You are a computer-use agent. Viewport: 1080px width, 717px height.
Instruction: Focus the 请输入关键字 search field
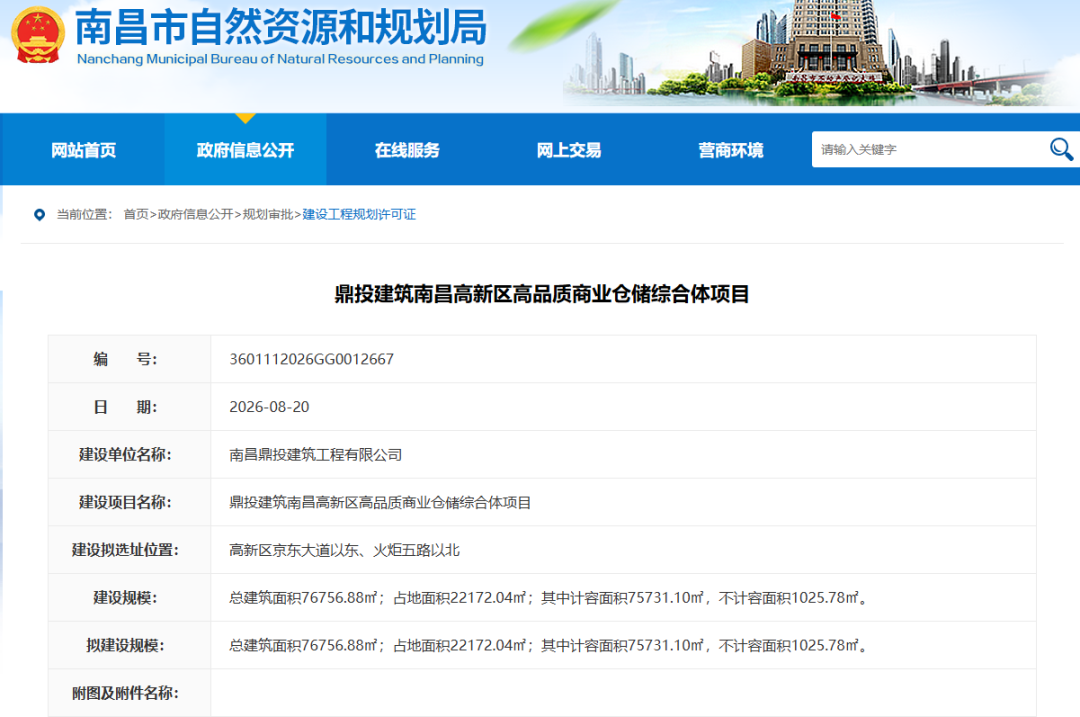(930, 149)
